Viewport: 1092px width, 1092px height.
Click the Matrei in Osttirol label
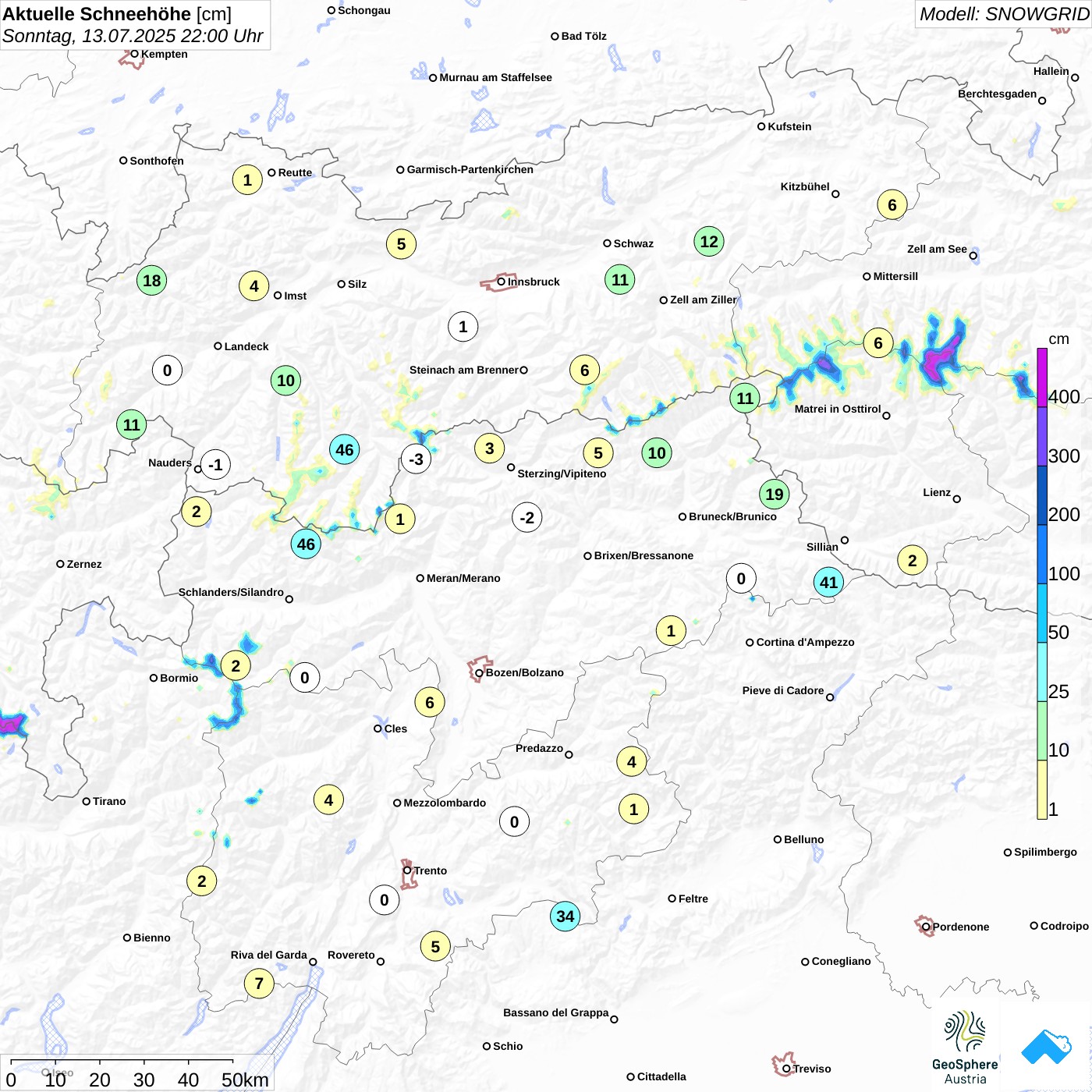(838, 409)
